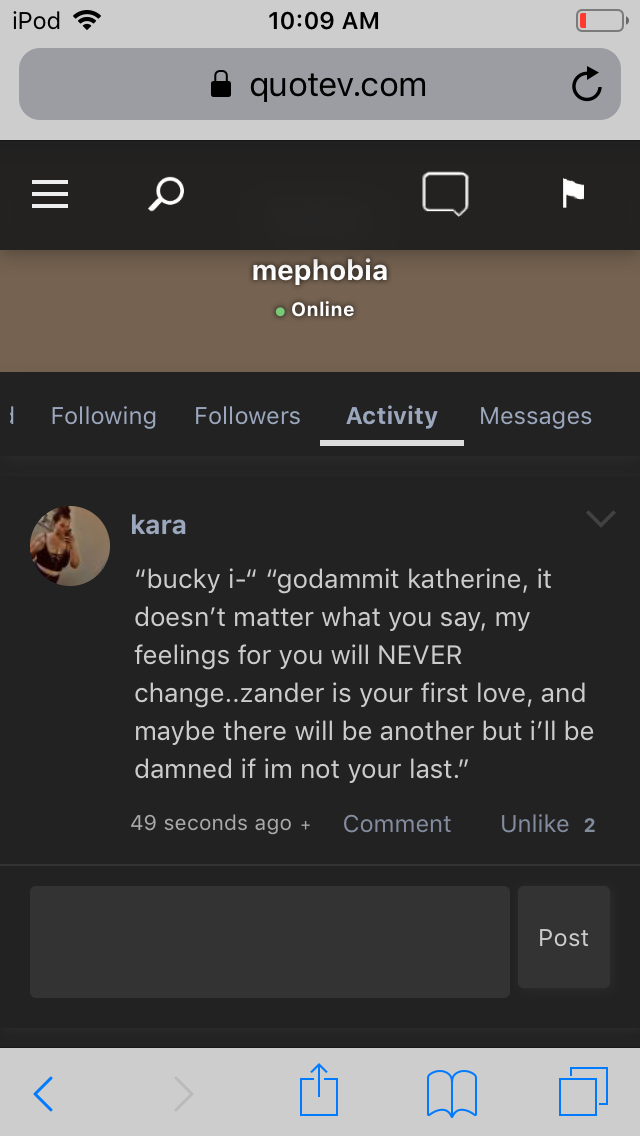Open the Safari share sheet

319,1091
